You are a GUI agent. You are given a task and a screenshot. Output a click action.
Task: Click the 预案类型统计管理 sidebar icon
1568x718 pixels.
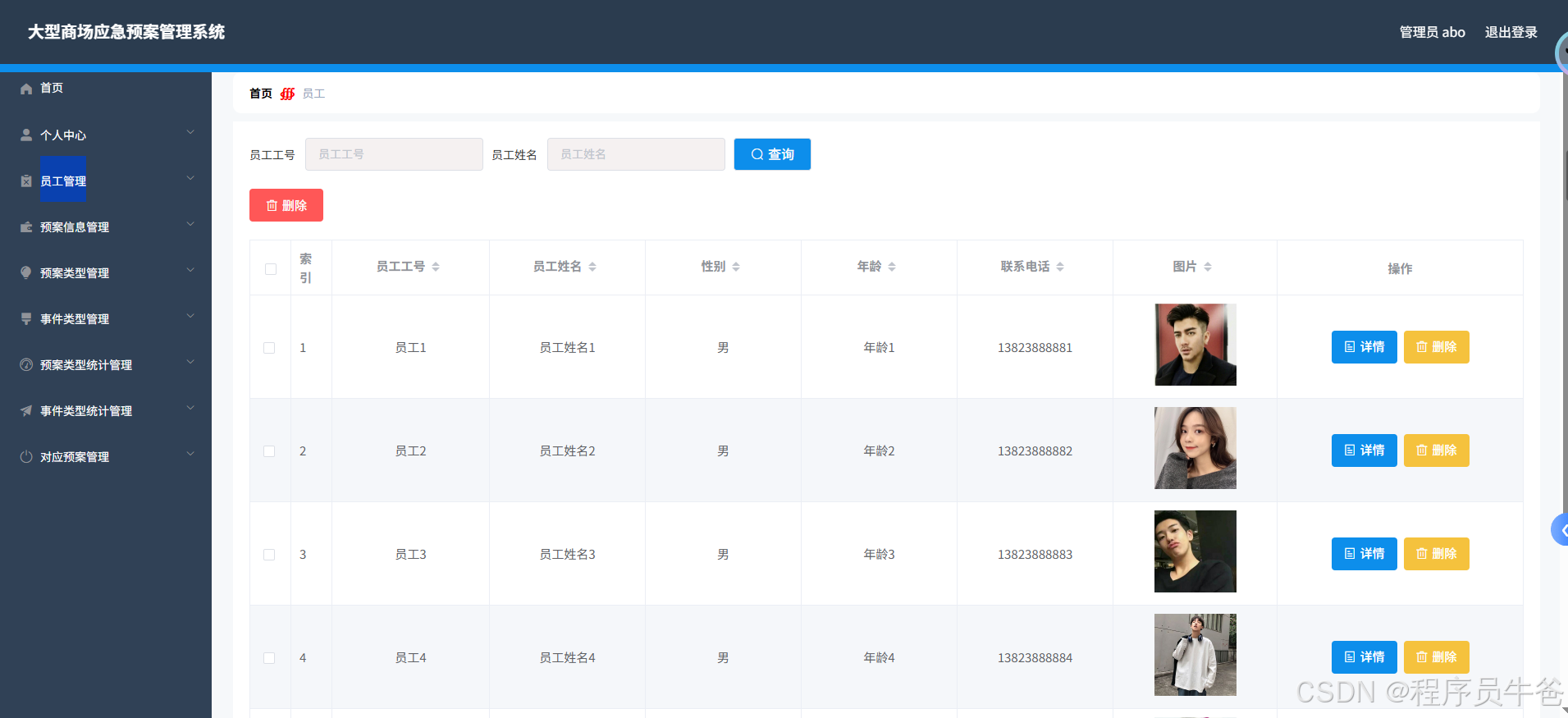click(26, 365)
